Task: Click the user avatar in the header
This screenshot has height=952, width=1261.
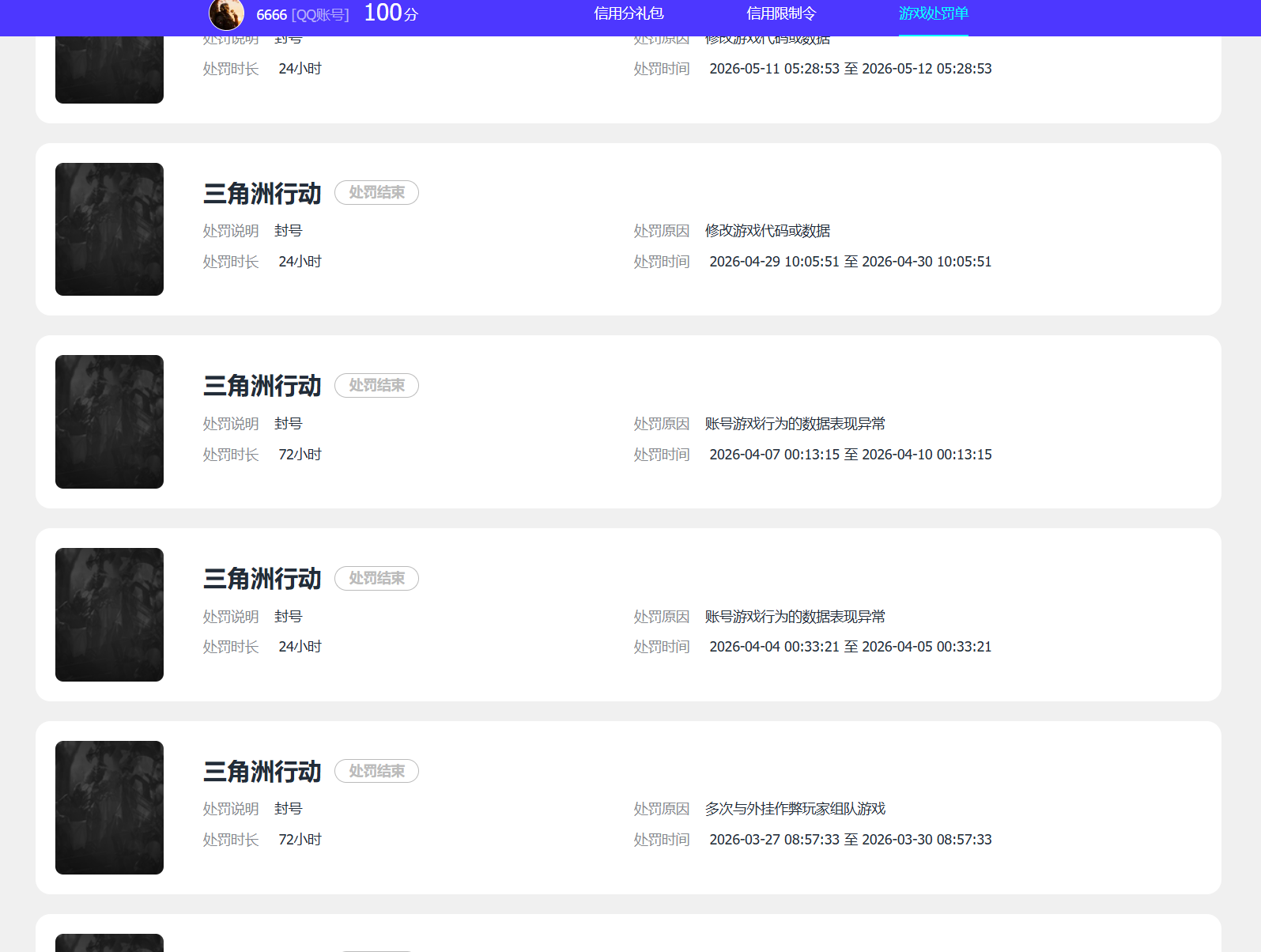Action: (x=226, y=14)
